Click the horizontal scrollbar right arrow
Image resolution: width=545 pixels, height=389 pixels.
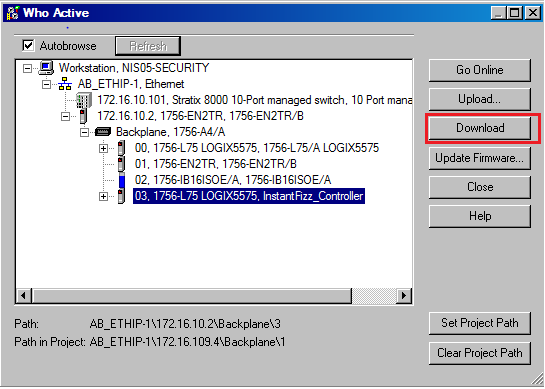pos(404,296)
